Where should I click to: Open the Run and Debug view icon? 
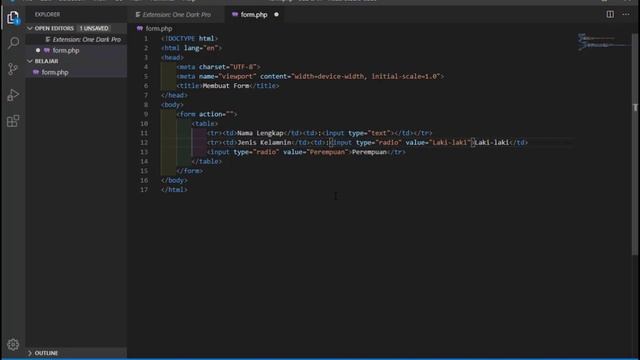pos(13,95)
